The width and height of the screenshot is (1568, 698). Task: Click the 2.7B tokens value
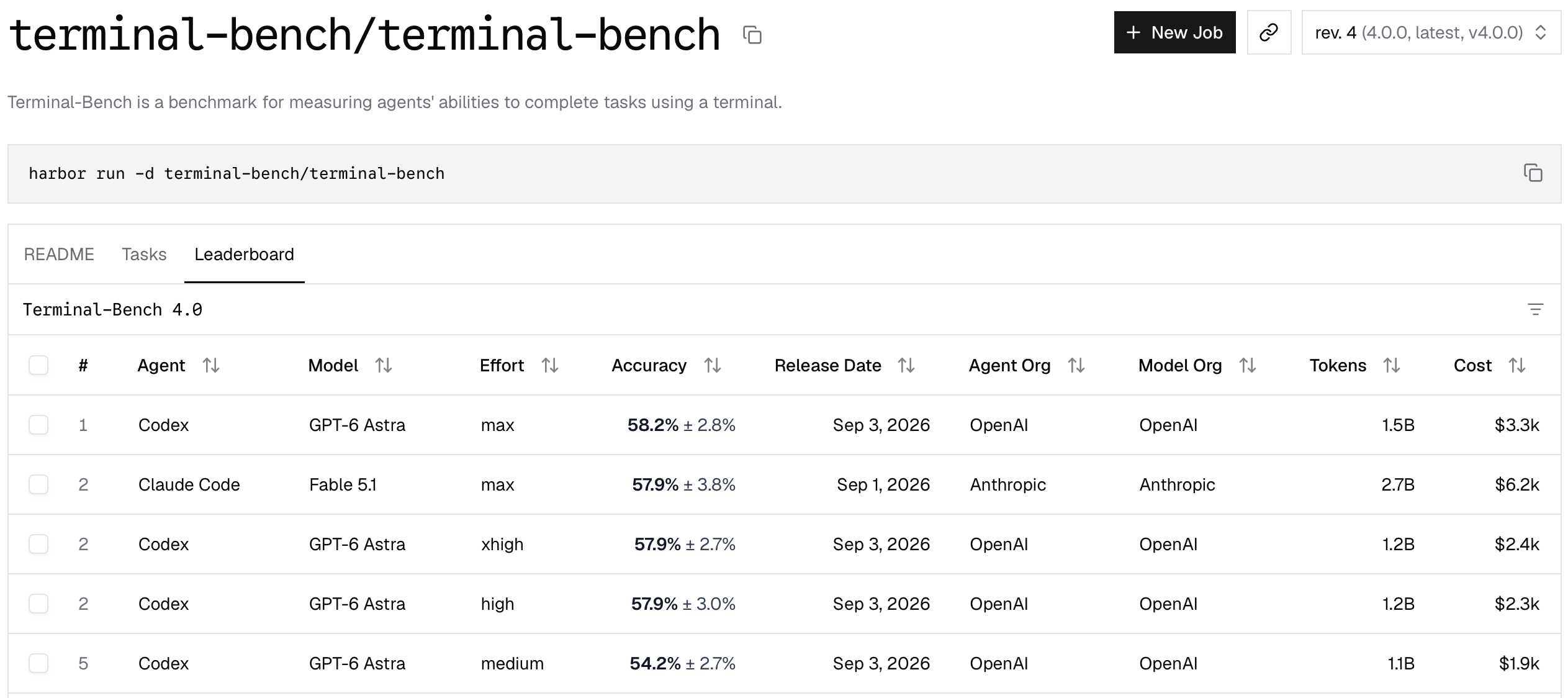pos(1398,484)
